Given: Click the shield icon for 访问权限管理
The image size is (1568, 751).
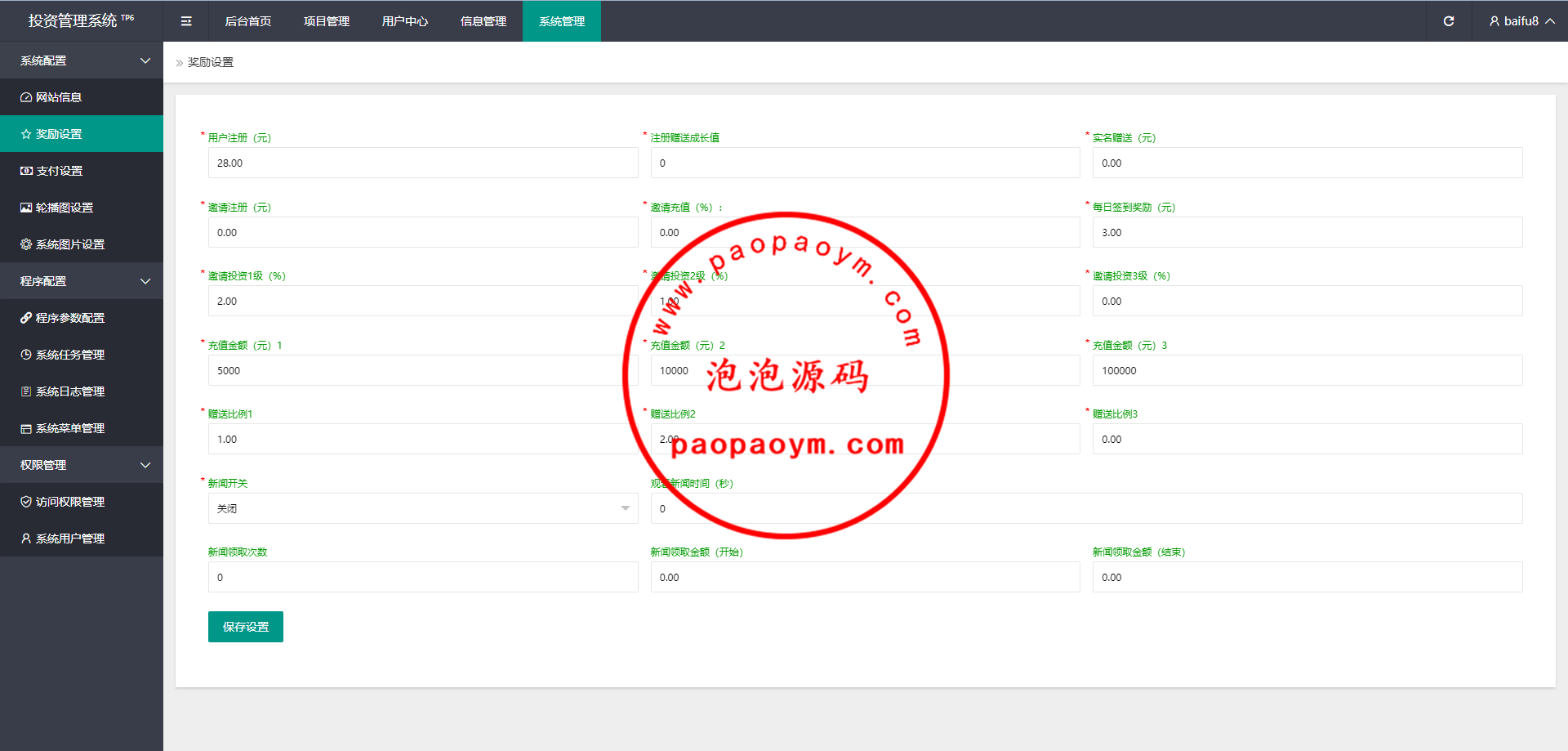Looking at the screenshot, I should coord(26,502).
